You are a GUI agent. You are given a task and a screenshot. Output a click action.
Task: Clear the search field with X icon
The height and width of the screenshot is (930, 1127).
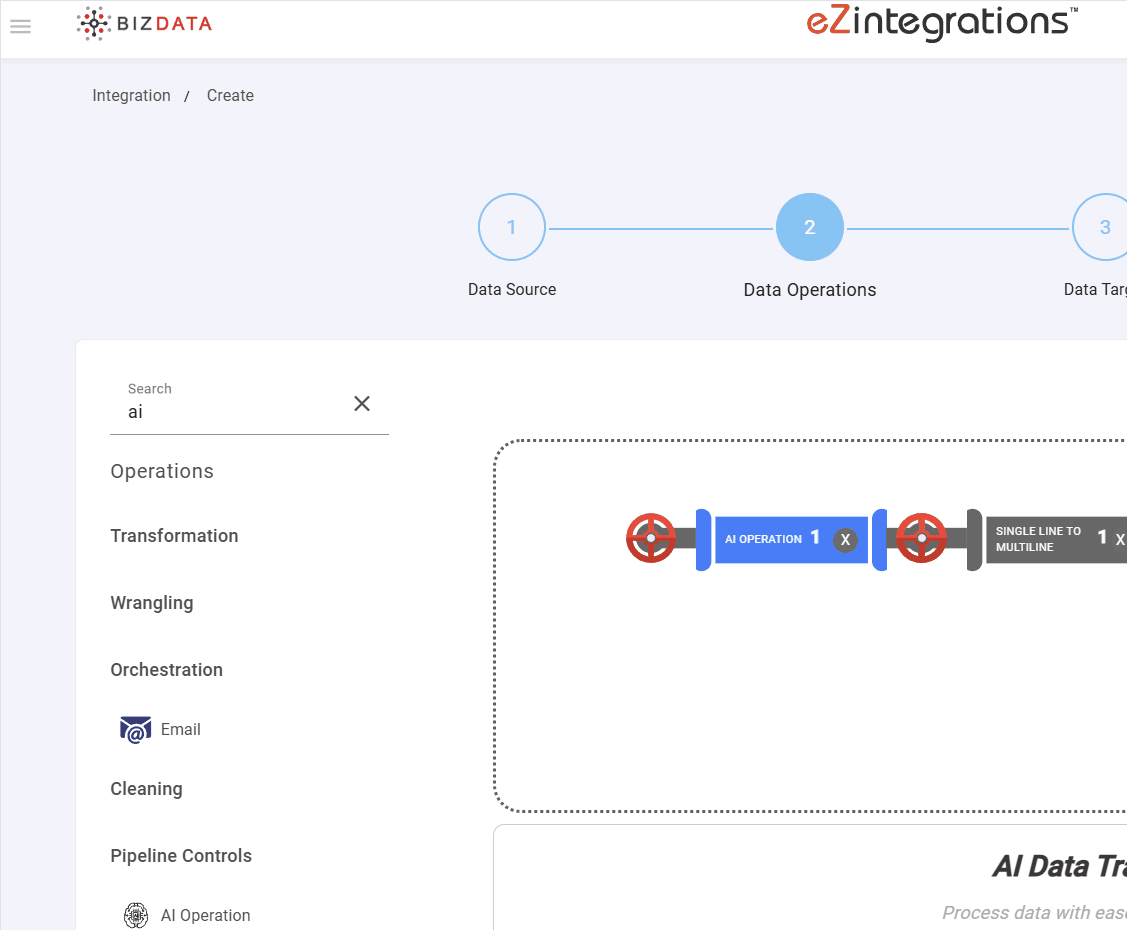(x=362, y=403)
